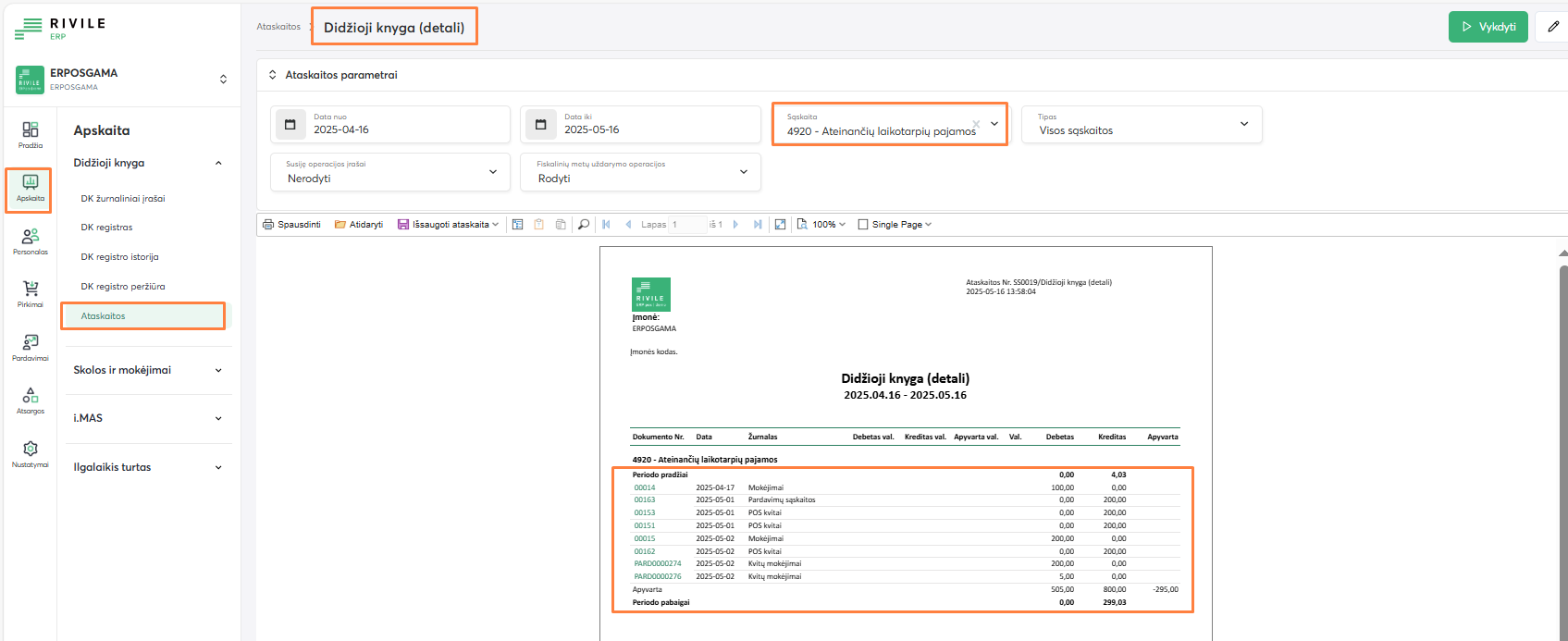Click the Data nuo calendar icon
The image size is (1568, 641).
[290, 124]
